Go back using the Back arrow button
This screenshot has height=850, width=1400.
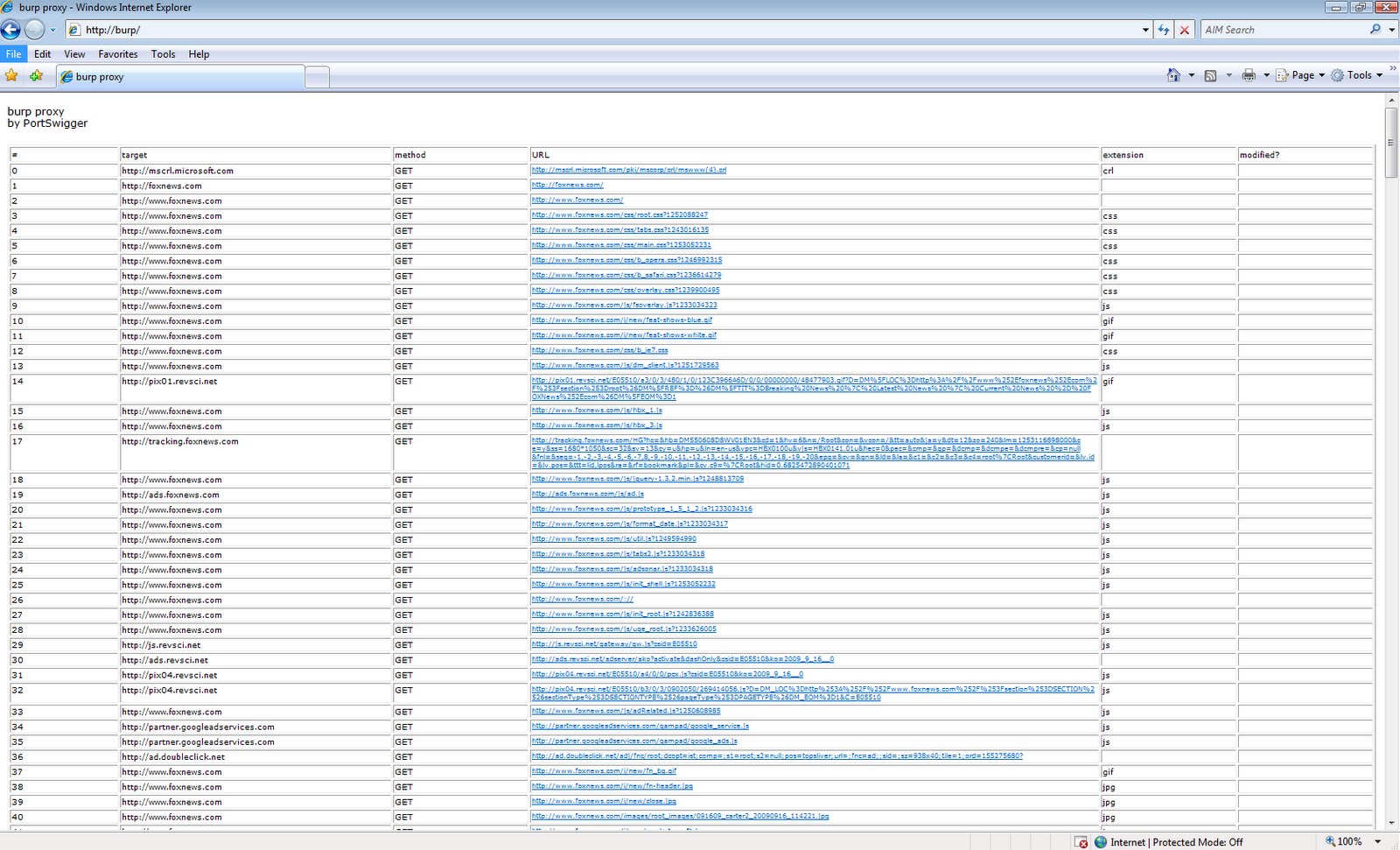pos(10,30)
